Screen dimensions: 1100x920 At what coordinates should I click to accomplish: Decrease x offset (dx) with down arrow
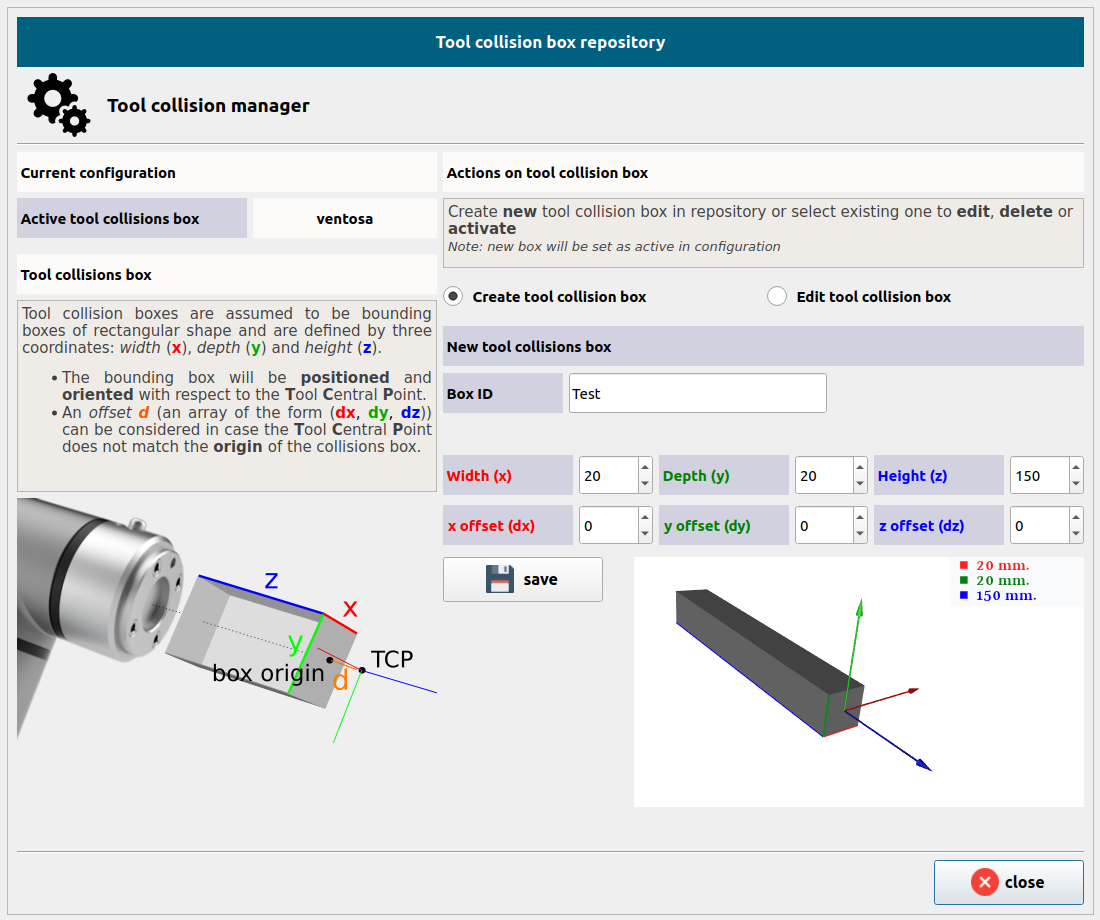tap(645, 534)
